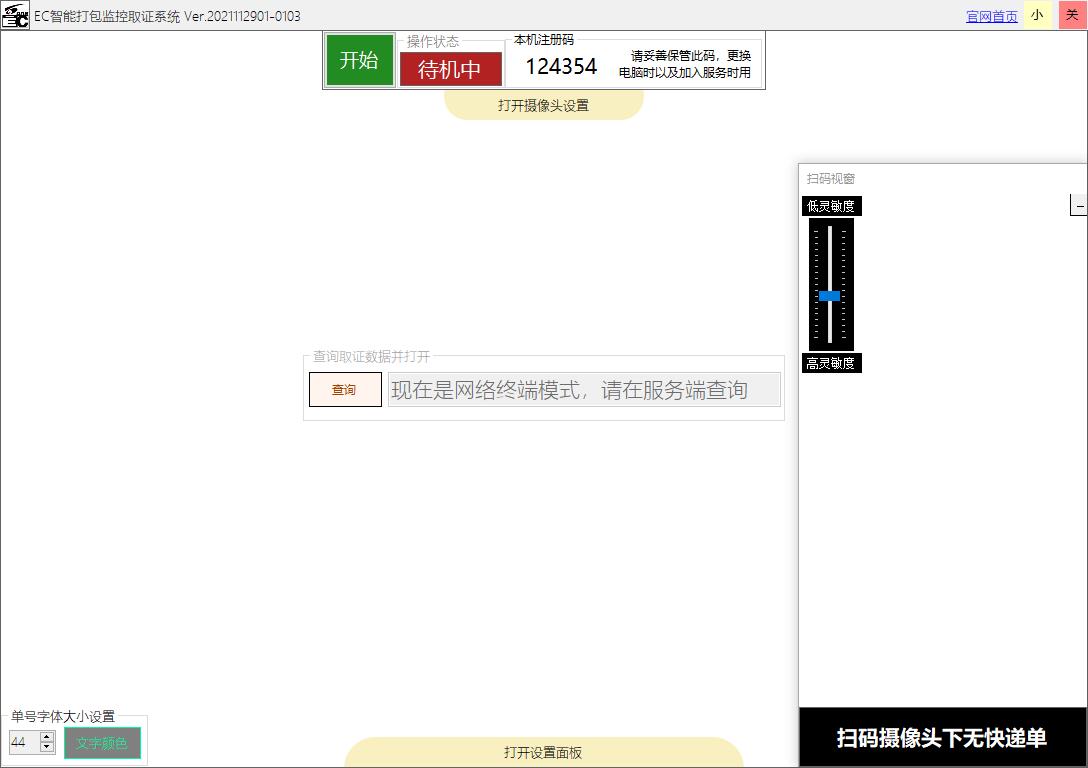Viewport: 1088px width, 768px height.
Task: Click the red 待机中 status indicator
Action: pyautogui.click(x=450, y=69)
